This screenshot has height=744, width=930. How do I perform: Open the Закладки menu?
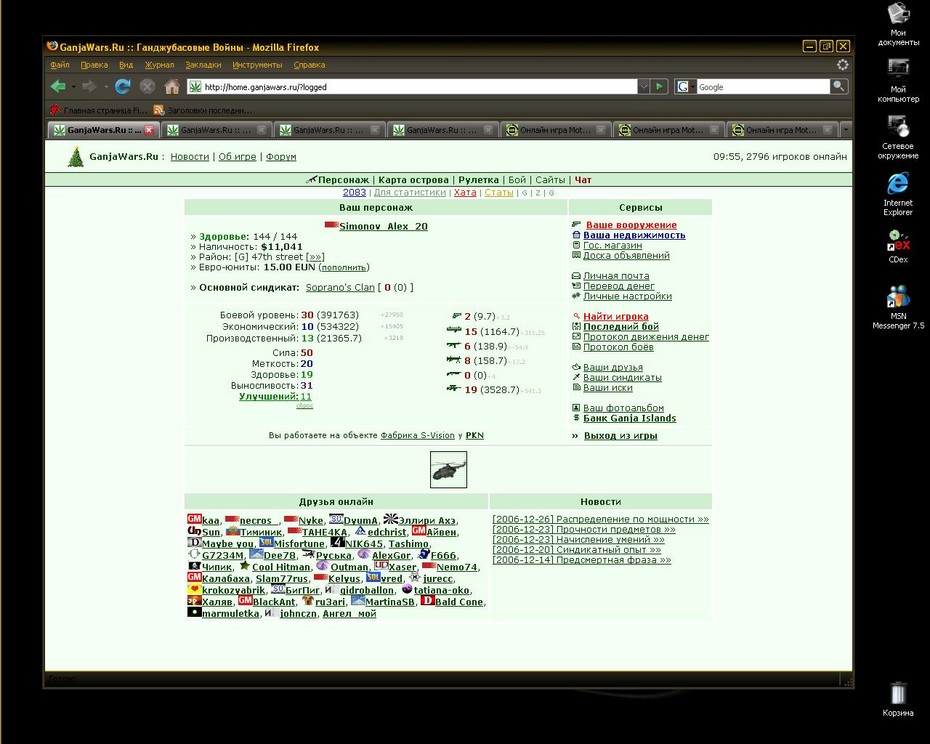pyautogui.click(x=203, y=65)
